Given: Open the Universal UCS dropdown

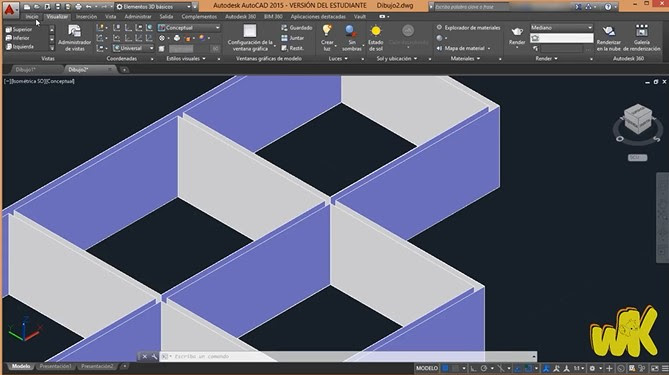Looking at the screenshot, I should pyautogui.click(x=133, y=48).
